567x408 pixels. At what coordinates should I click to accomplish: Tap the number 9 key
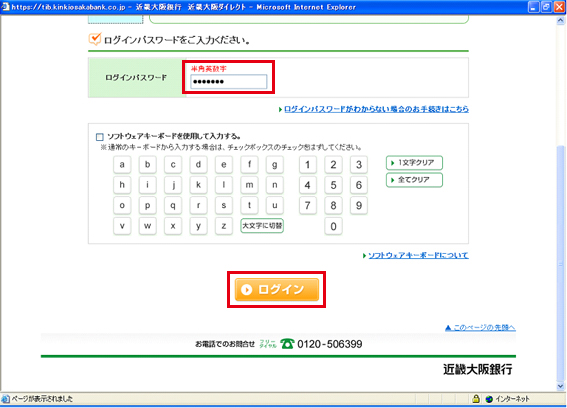[x=359, y=205]
